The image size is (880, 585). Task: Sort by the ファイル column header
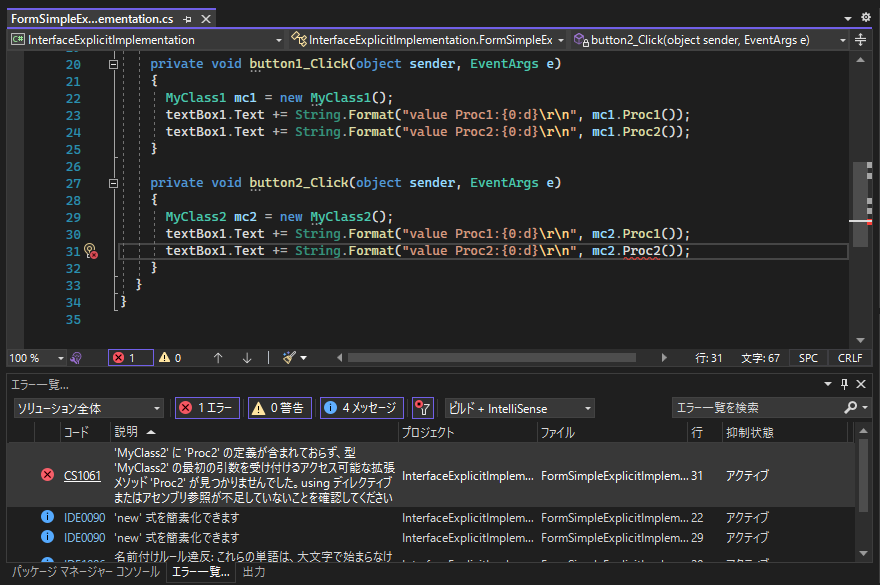612,432
